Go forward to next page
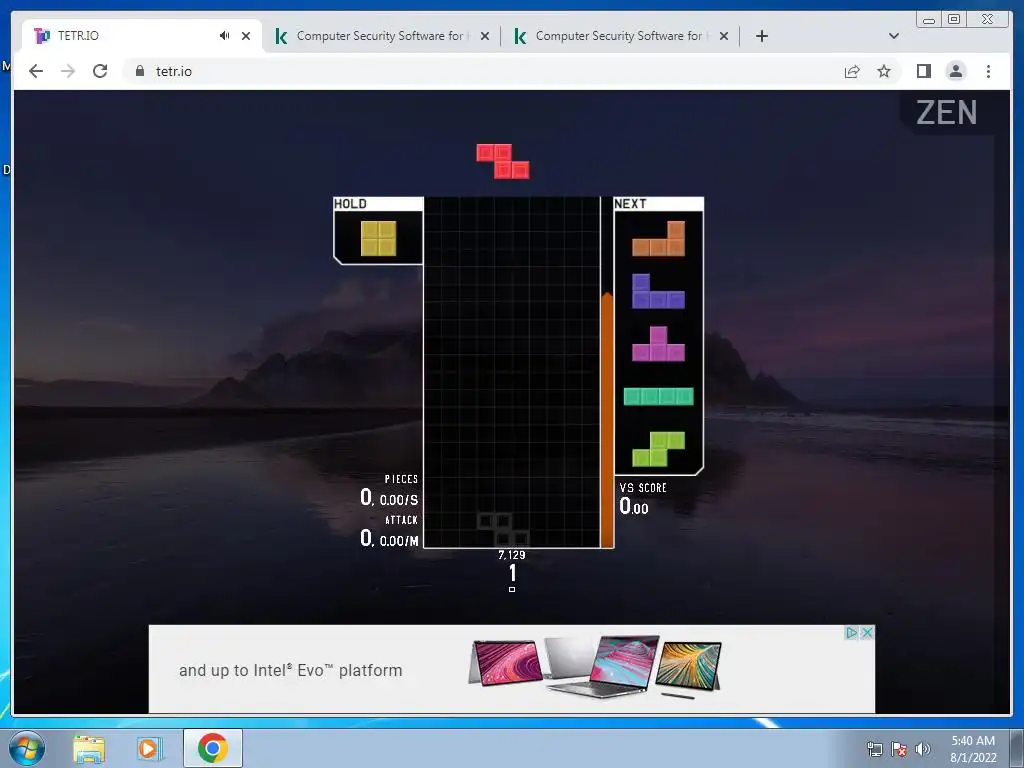This screenshot has height=768, width=1024. [x=68, y=71]
